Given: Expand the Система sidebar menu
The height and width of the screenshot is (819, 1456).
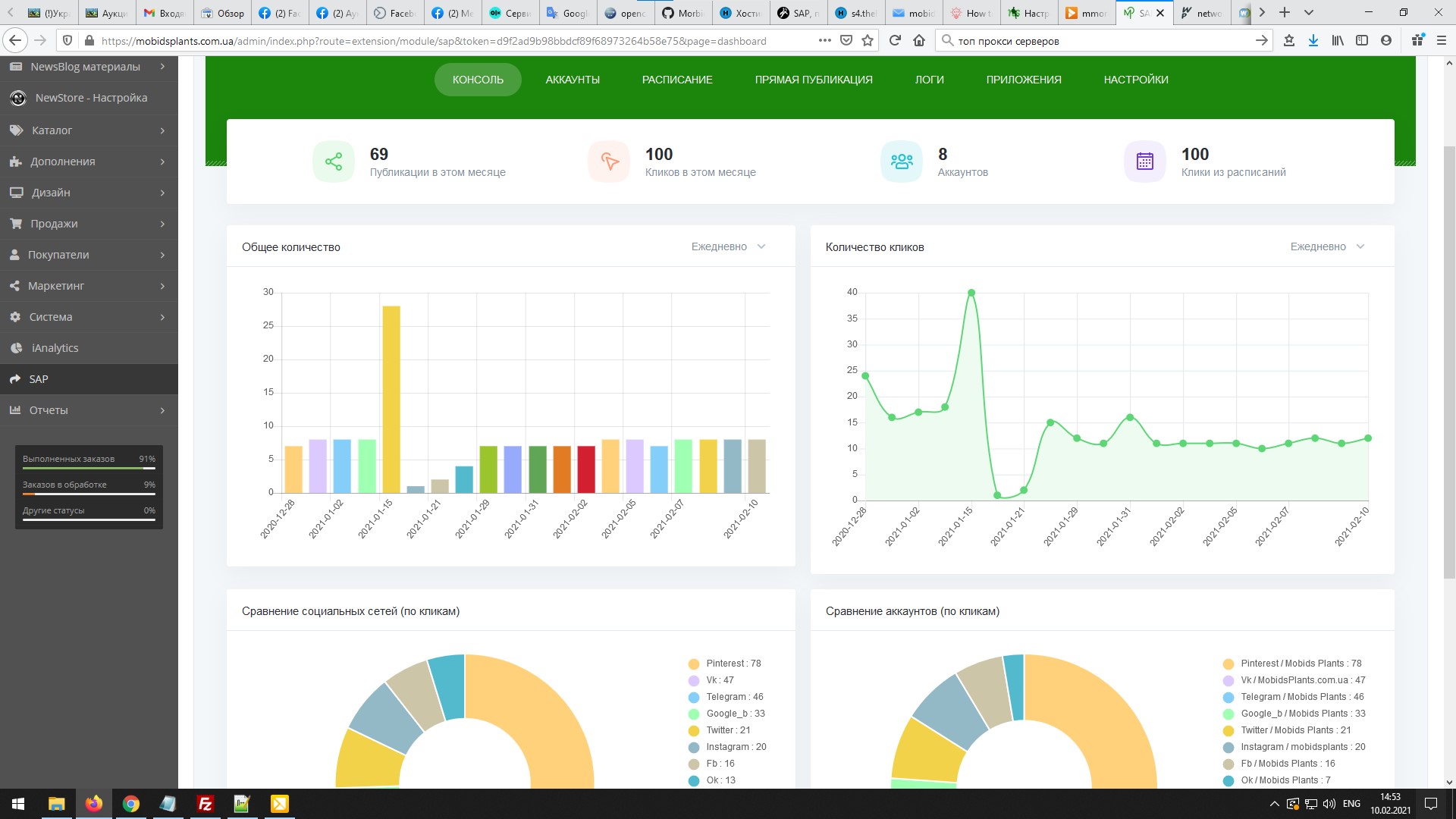Looking at the screenshot, I should (89, 317).
